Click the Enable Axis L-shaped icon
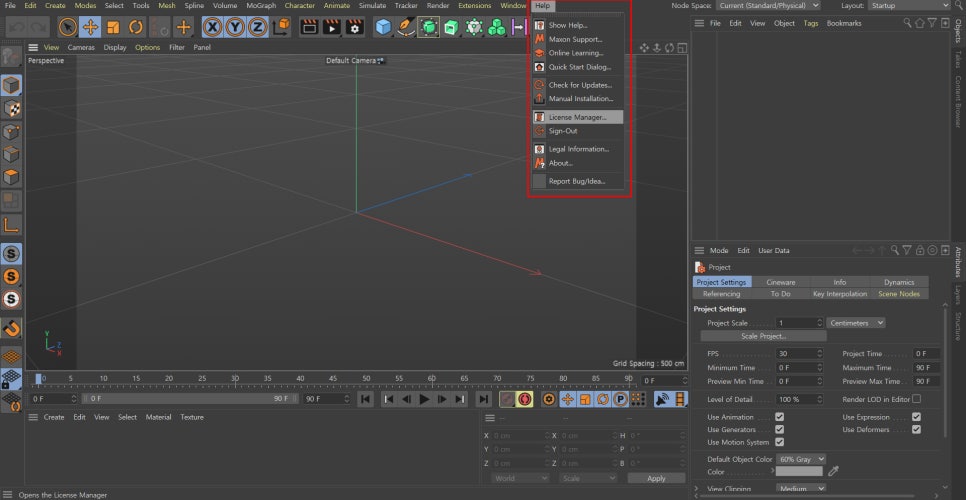The height and width of the screenshot is (500, 966). [11, 225]
